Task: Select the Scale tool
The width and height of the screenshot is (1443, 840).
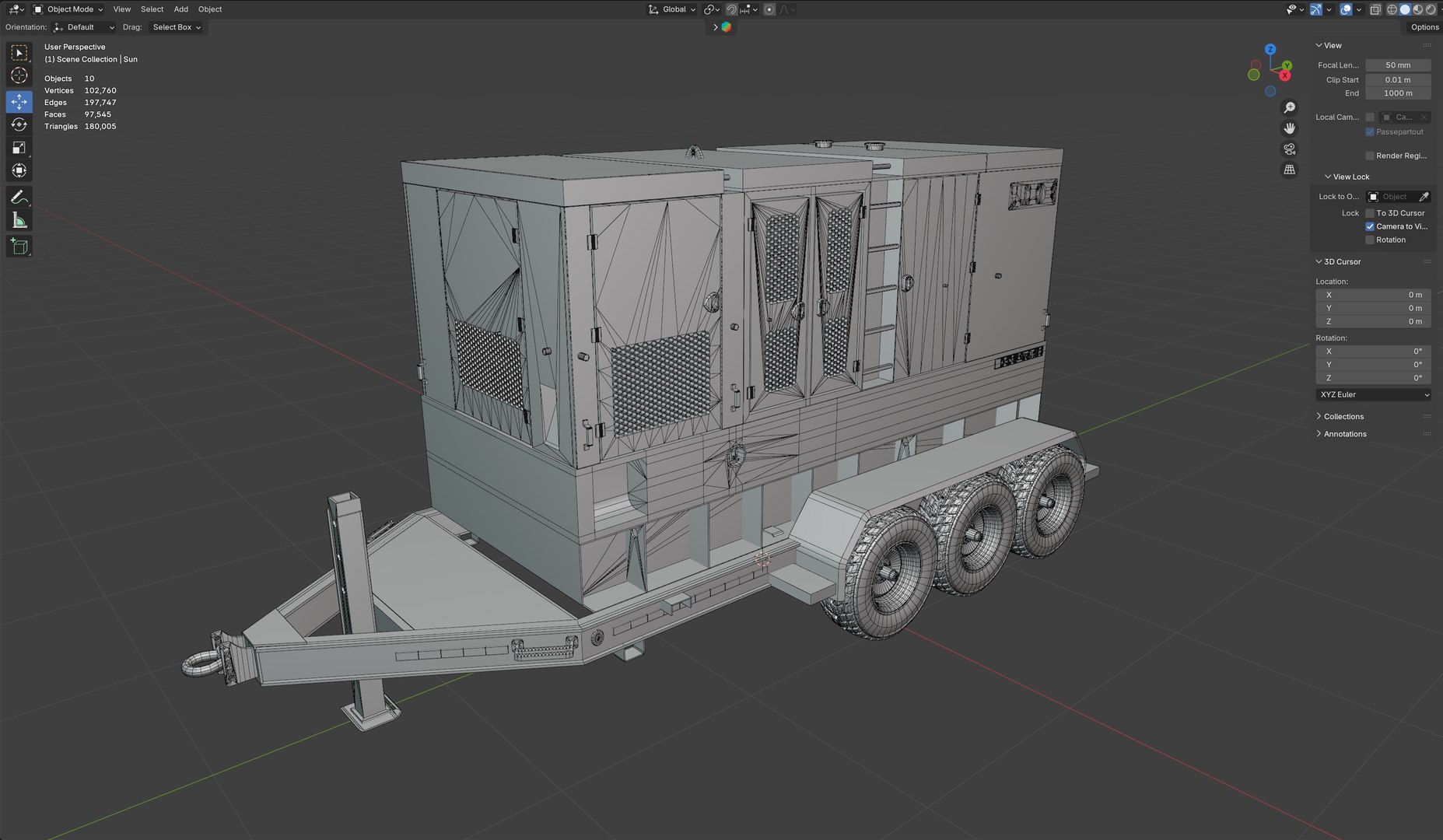Action: 19,148
